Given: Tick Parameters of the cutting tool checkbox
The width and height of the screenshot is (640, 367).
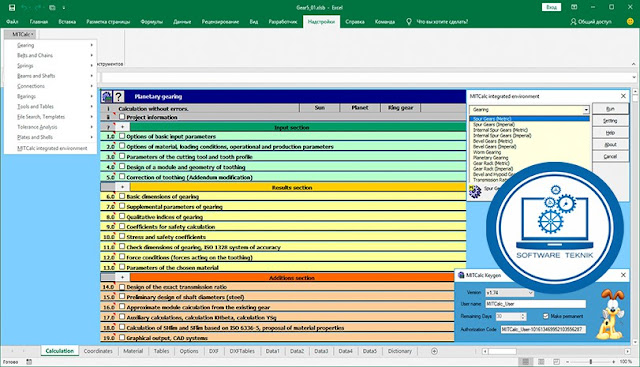Looking at the screenshot, I should click(x=122, y=156).
